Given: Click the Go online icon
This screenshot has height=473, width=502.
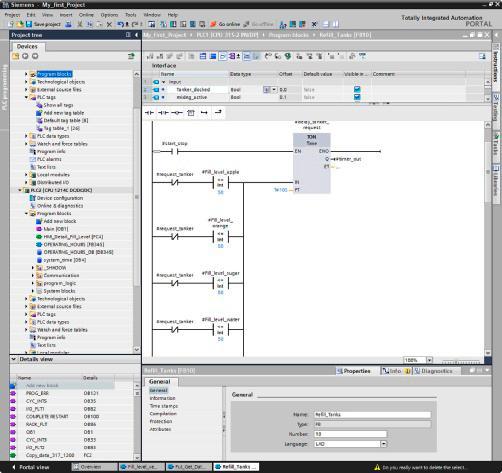Looking at the screenshot, I should click(x=213, y=24).
